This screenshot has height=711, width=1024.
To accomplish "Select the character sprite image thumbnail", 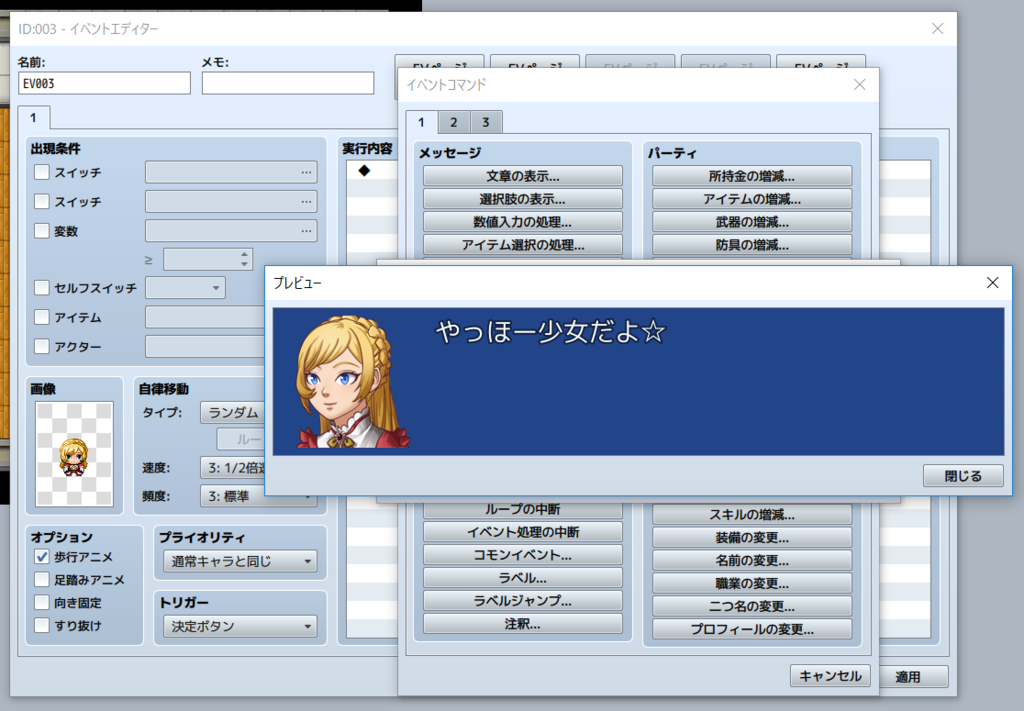I will 74,454.
